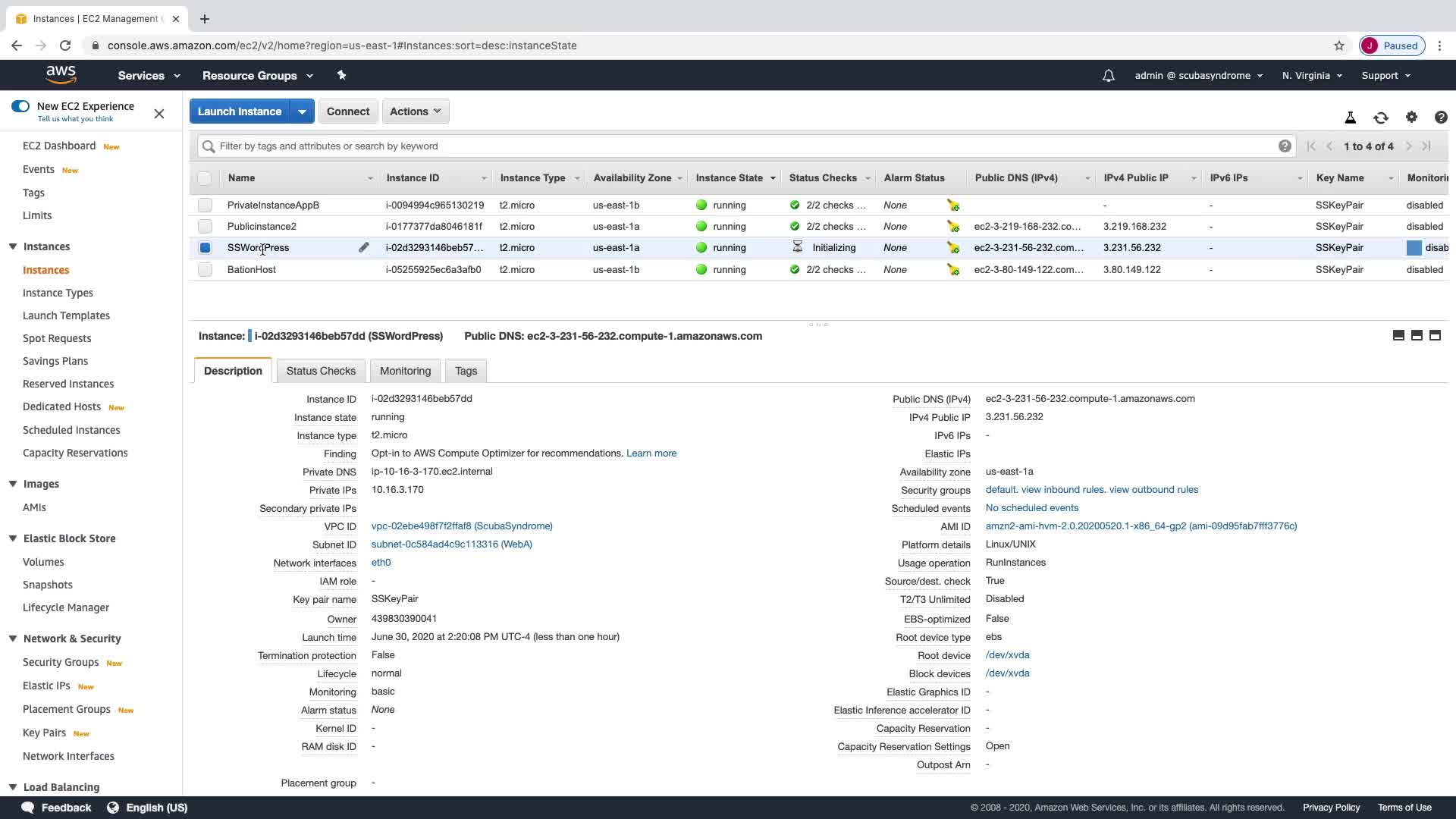Open the view inbound rules link
This screenshot has width=1456, height=819.
coord(1062,490)
